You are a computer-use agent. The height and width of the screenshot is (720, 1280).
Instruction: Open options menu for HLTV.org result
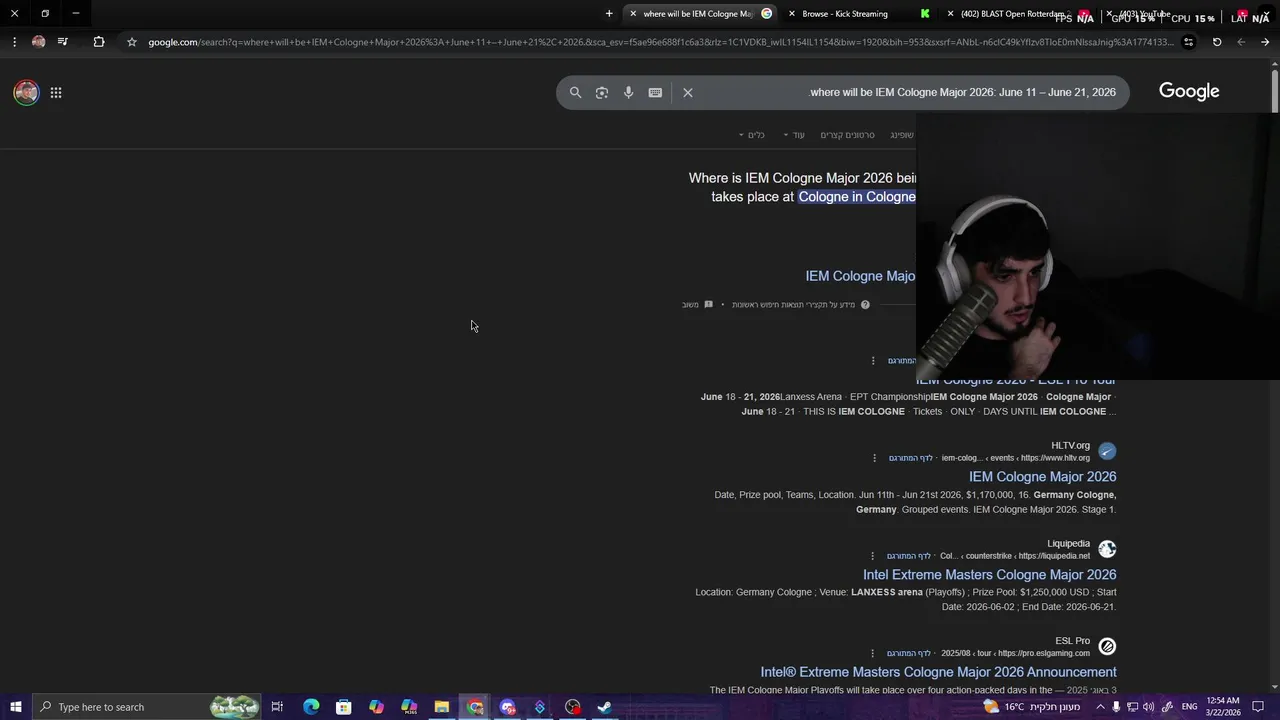pos(873,458)
